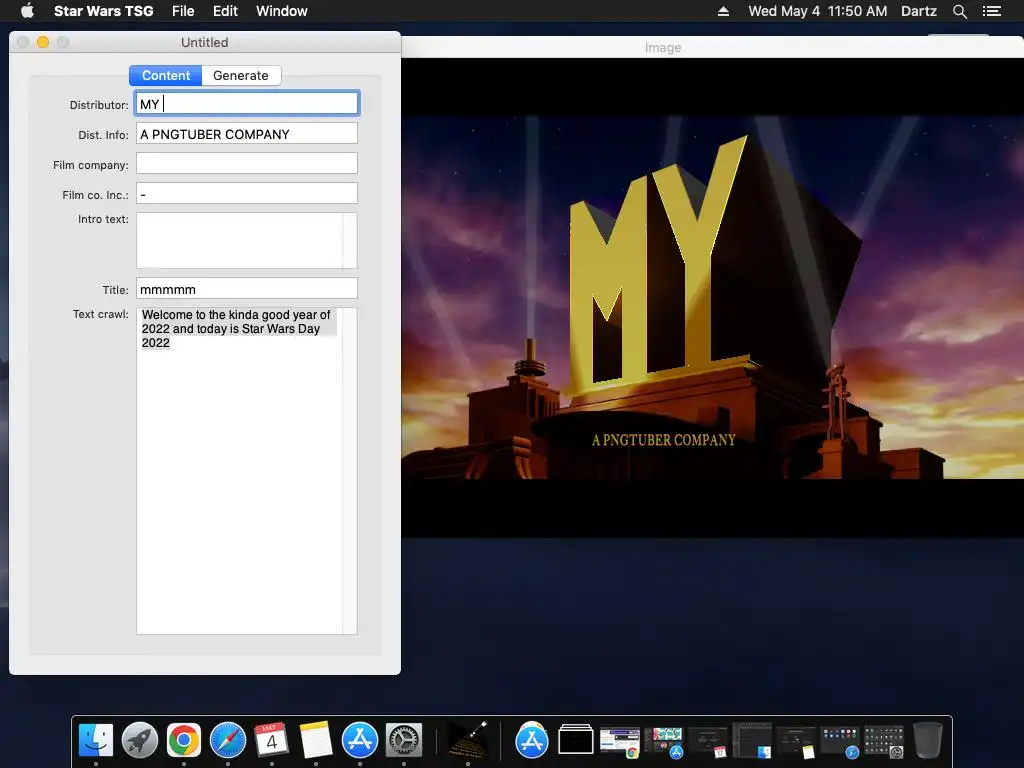Click the Untitled window title bar
The width and height of the screenshot is (1024, 768).
[204, 42]
